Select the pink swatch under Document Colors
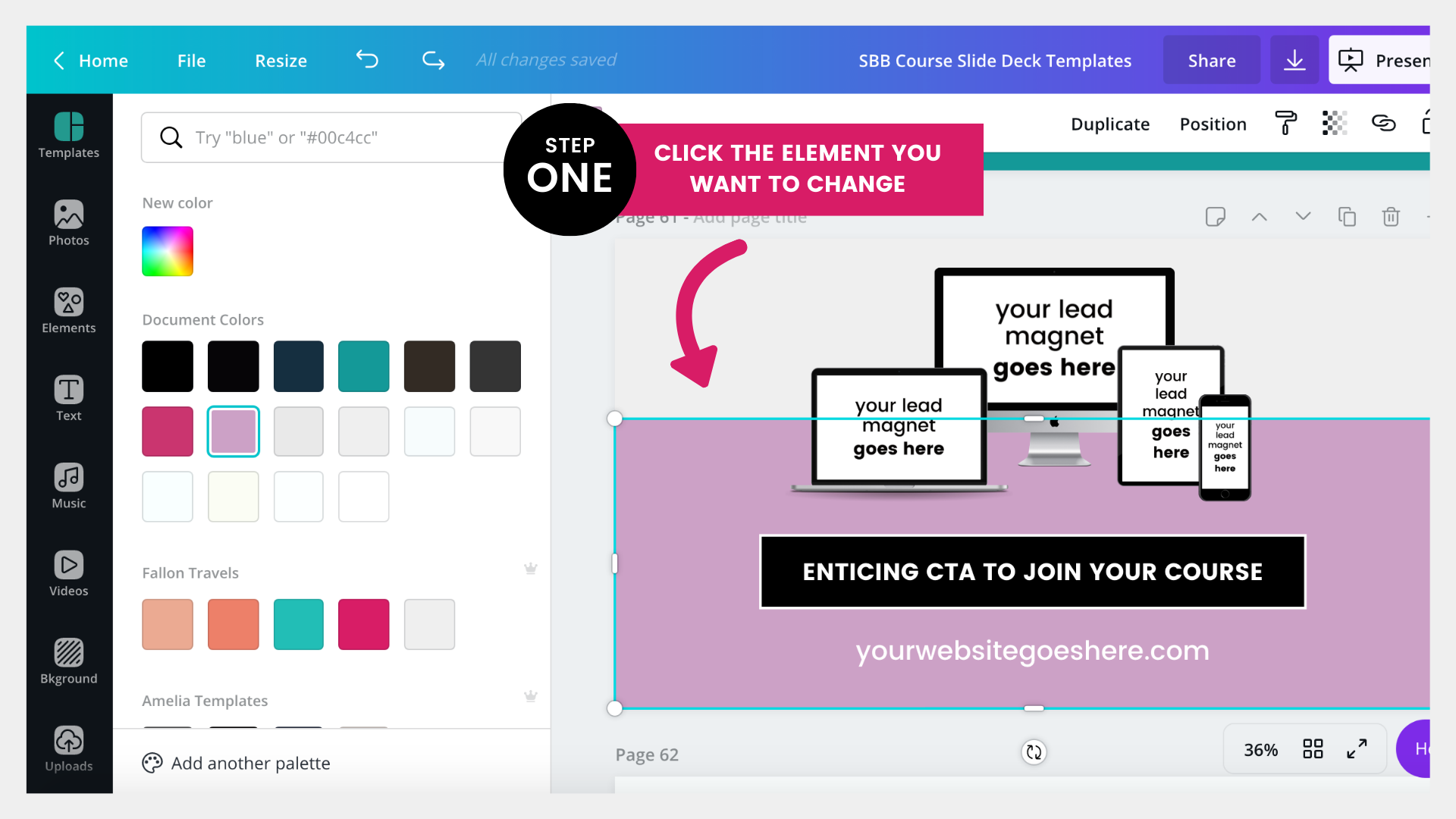The image size is (1456, 819). tap(167, 431)
